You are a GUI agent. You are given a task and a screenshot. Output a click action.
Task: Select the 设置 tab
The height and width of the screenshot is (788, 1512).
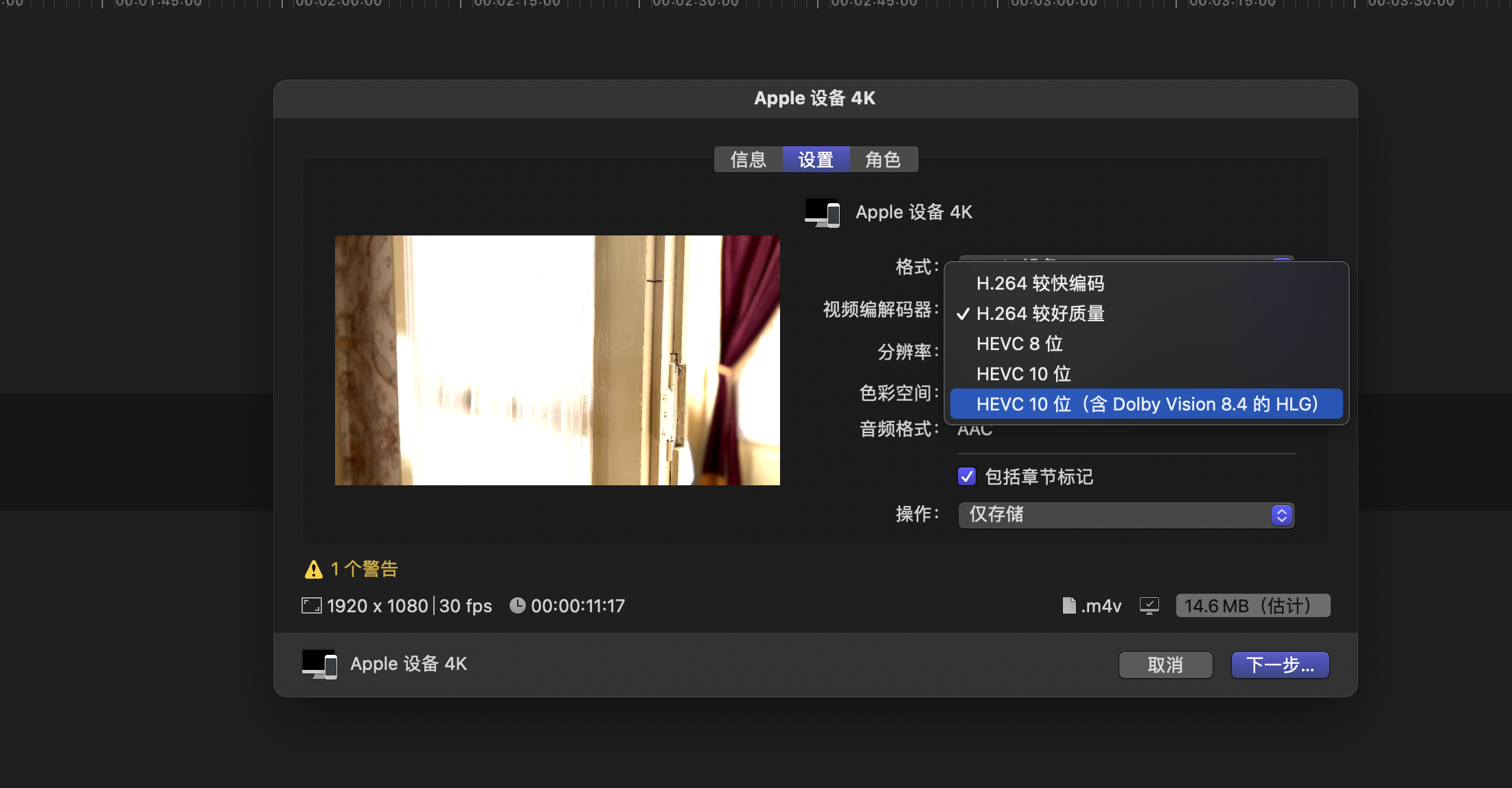tap(816, 160)
